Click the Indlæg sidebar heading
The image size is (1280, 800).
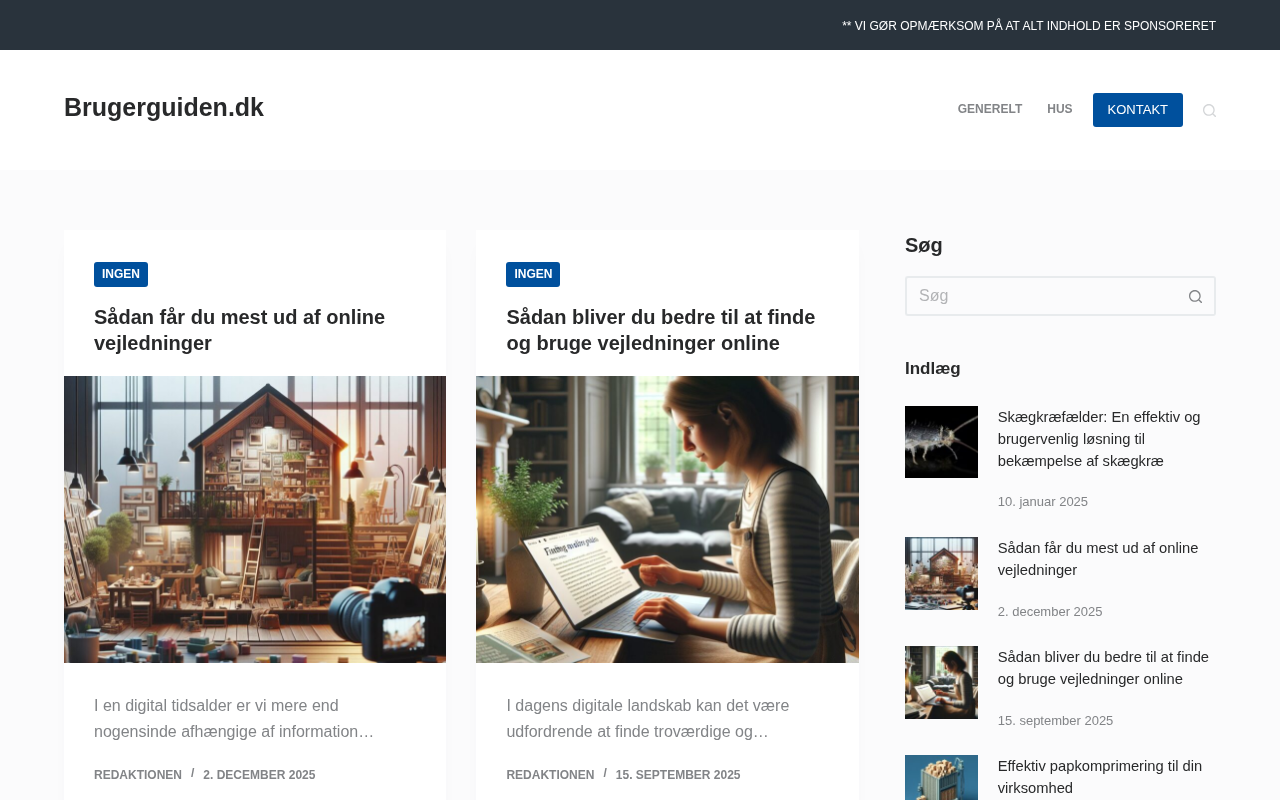tap(933, 368)
